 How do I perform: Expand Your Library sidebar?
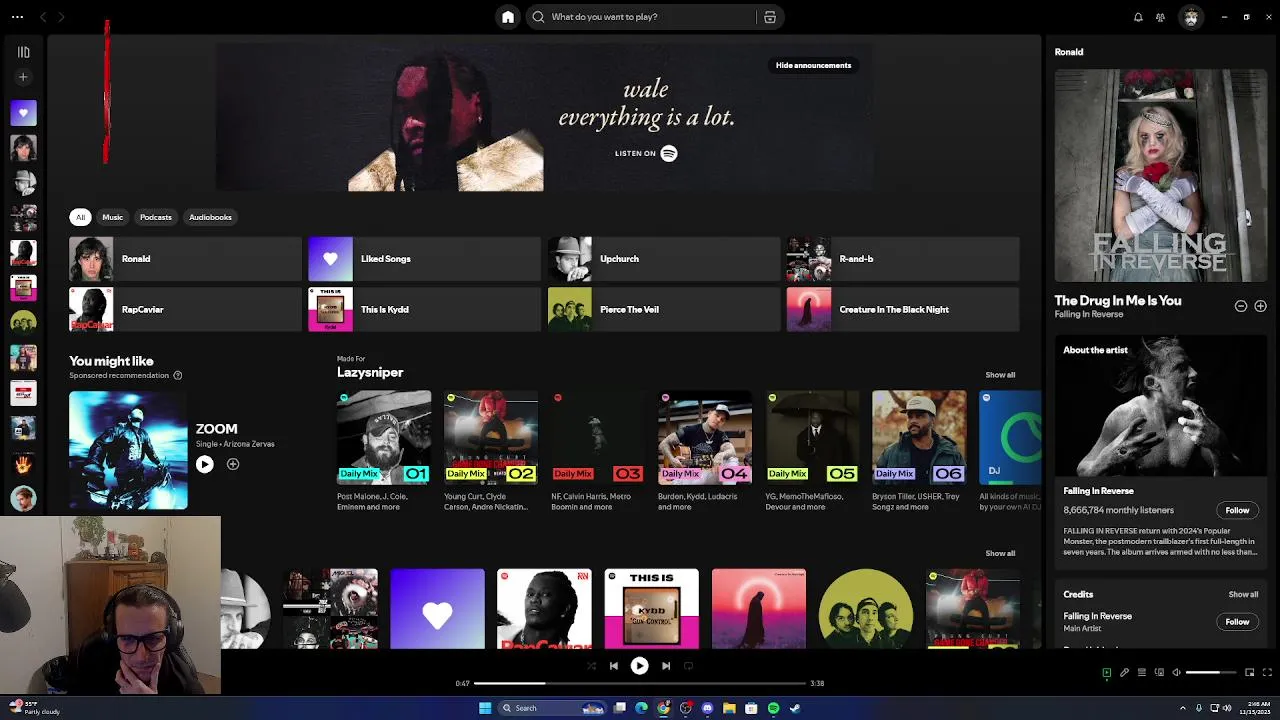pyautogui.click(x=23, y=52)
